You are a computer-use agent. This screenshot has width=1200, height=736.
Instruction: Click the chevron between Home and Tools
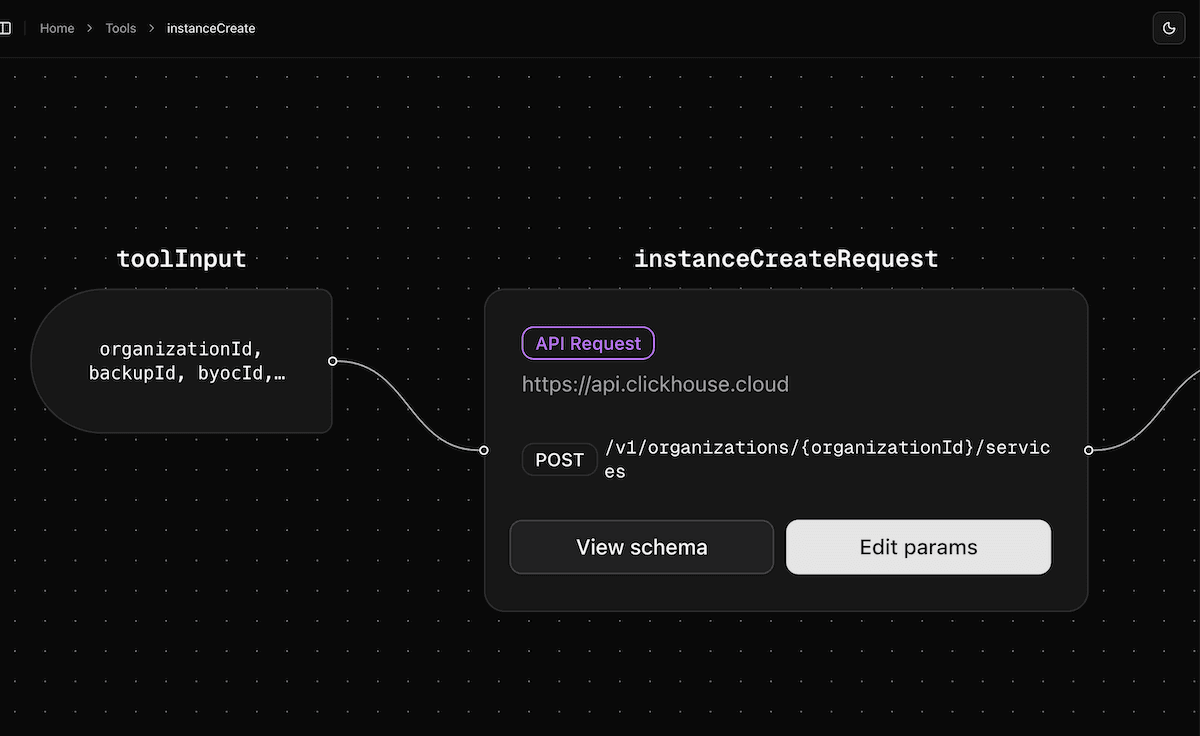pyautogui.click(x=90, y=28)
